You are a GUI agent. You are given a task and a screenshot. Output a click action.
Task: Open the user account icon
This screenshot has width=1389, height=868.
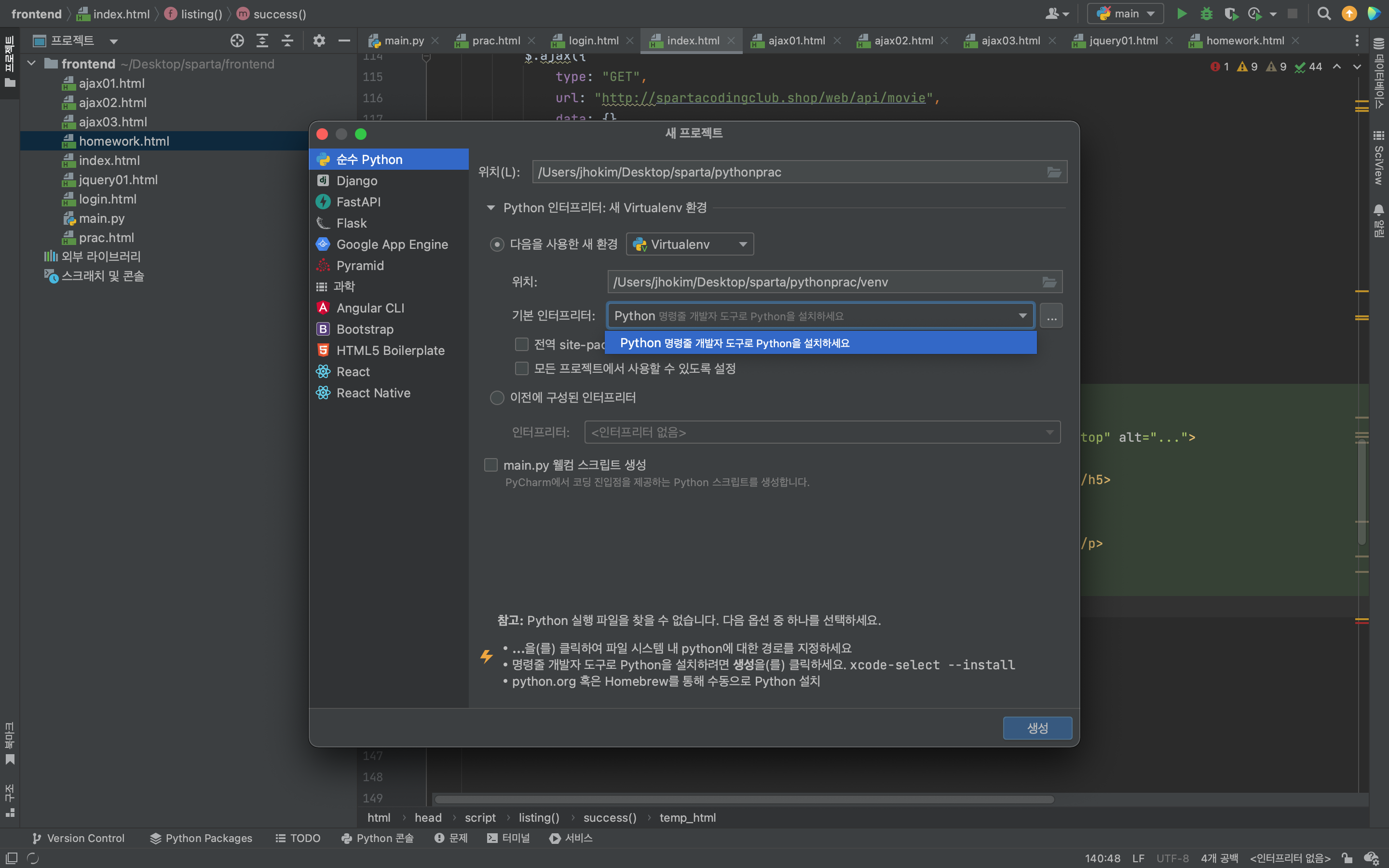pos(1057,14)
